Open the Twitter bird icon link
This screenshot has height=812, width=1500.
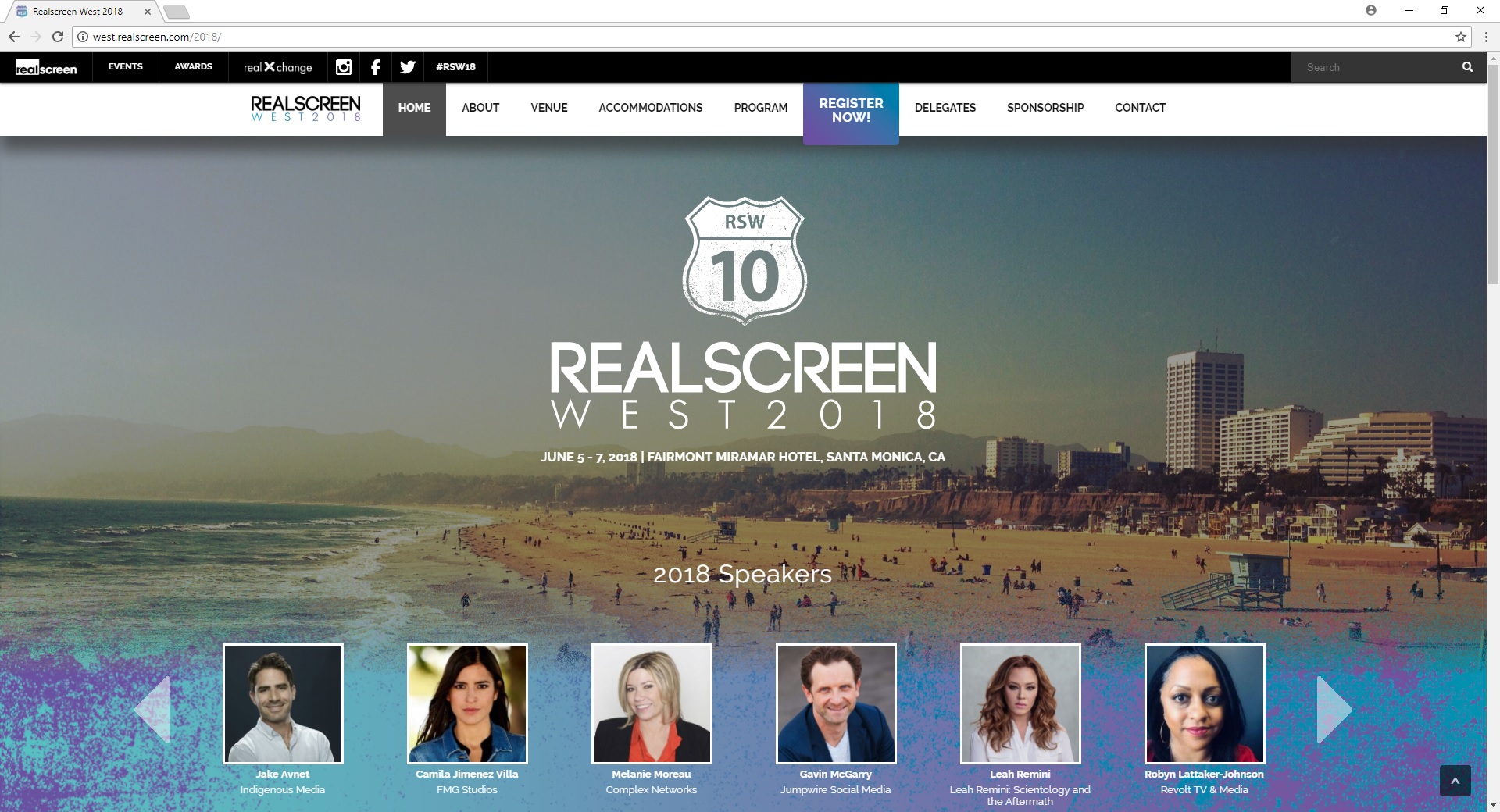408,67
